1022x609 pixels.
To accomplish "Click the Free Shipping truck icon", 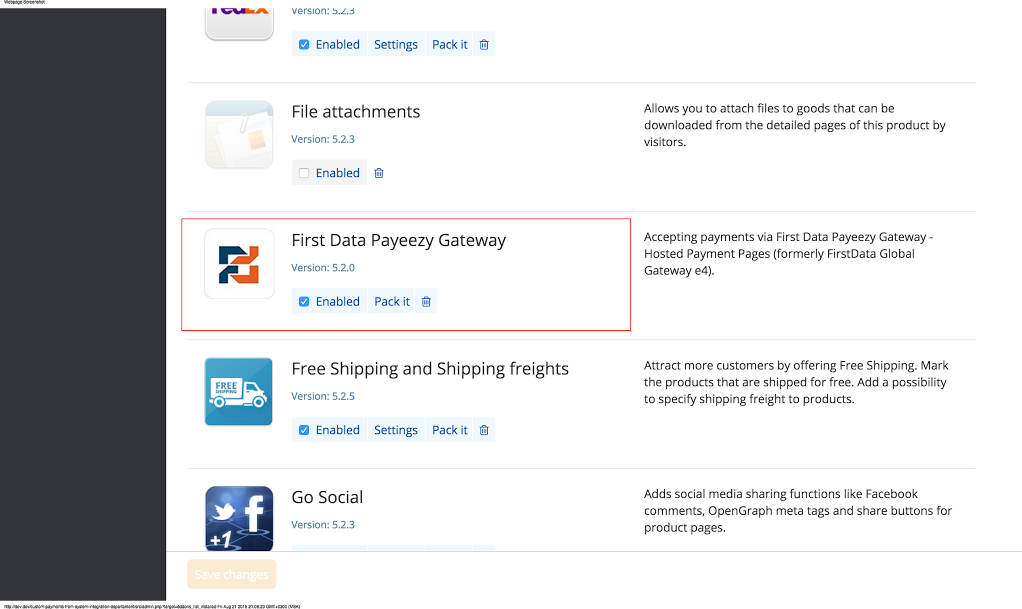I will click(238, 391).
